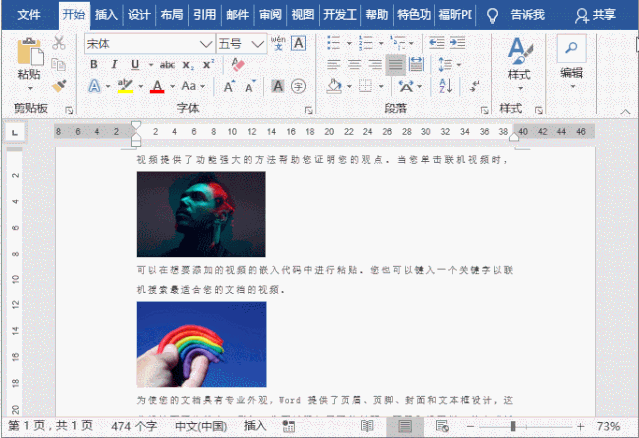Viewport: 639px width, 438px height.
Task: Switch to the 审阅 Review tab
Action: (x=270, y=15)
